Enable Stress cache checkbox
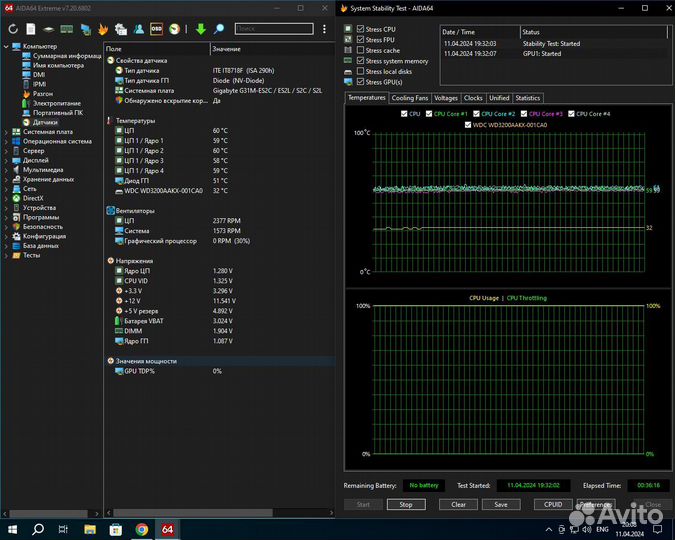The width and height of the screenshot is (675, 540). tap(360, 50)
